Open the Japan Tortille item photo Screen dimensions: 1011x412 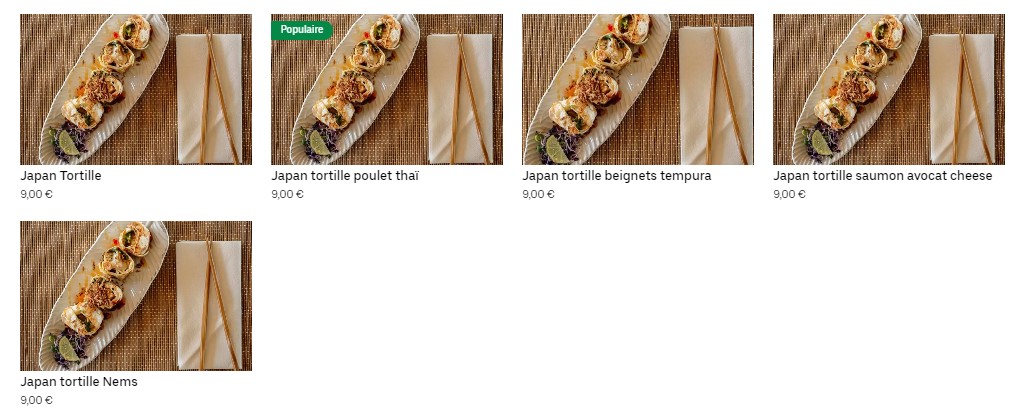coord(136,90)
